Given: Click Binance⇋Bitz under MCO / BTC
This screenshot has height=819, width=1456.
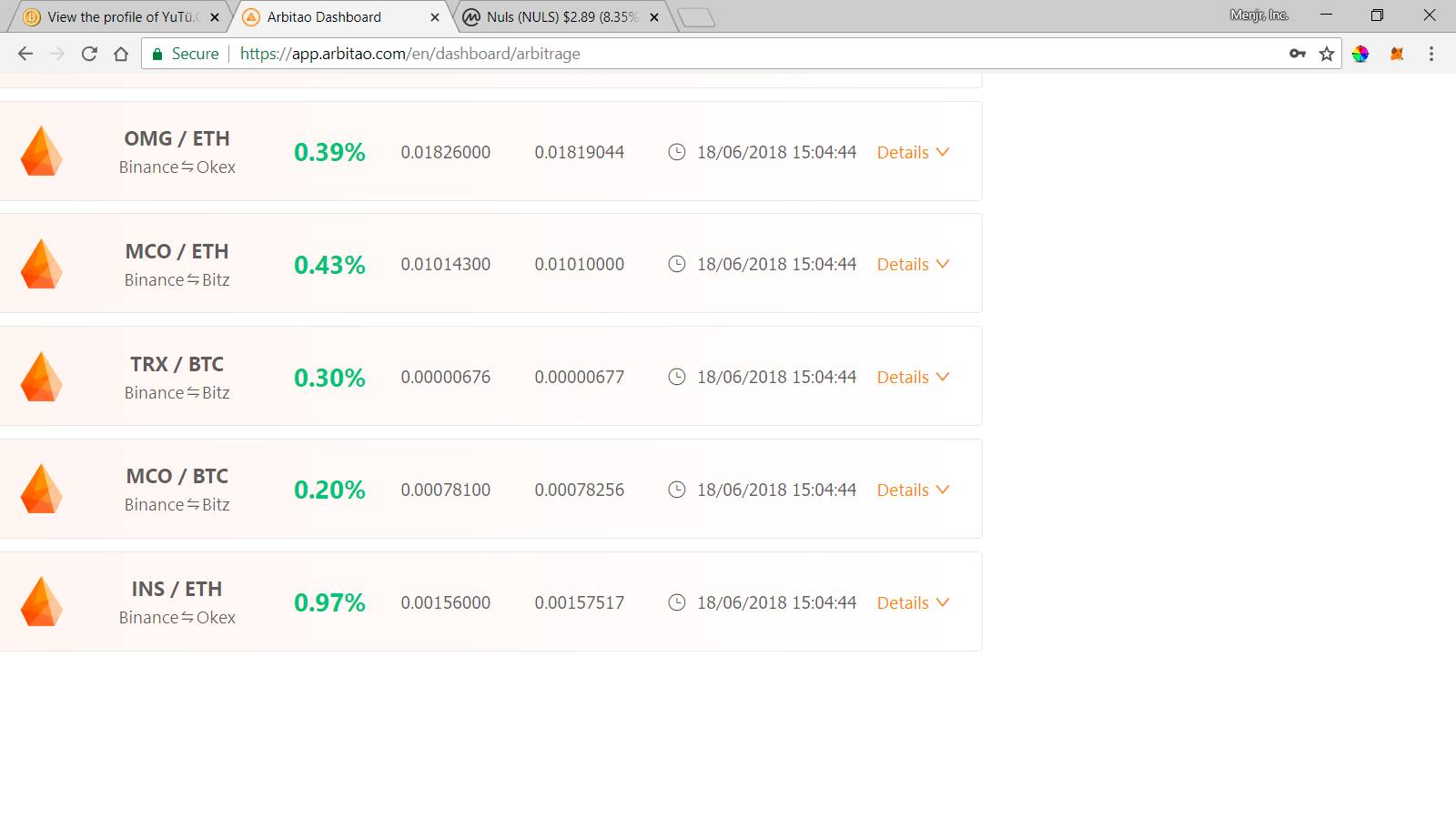Looking at the screenshot, I should coord(177,505).
